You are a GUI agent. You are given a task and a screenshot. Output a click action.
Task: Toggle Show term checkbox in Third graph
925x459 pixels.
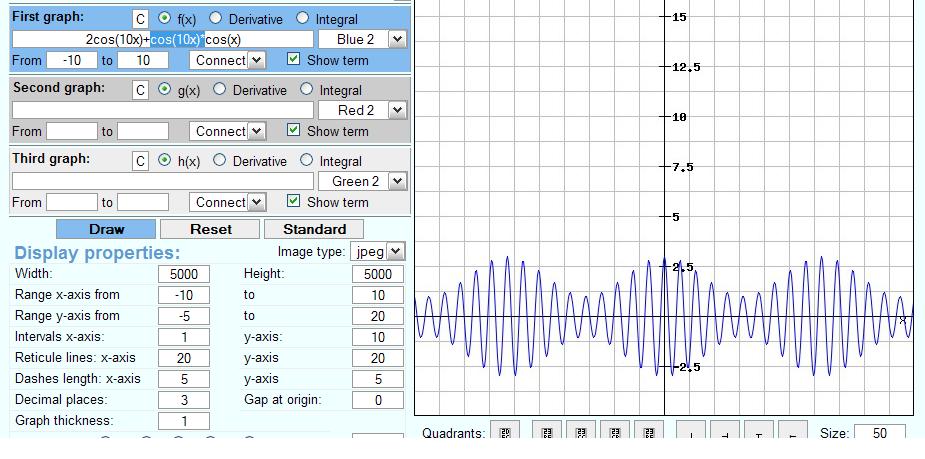point(293,201)
